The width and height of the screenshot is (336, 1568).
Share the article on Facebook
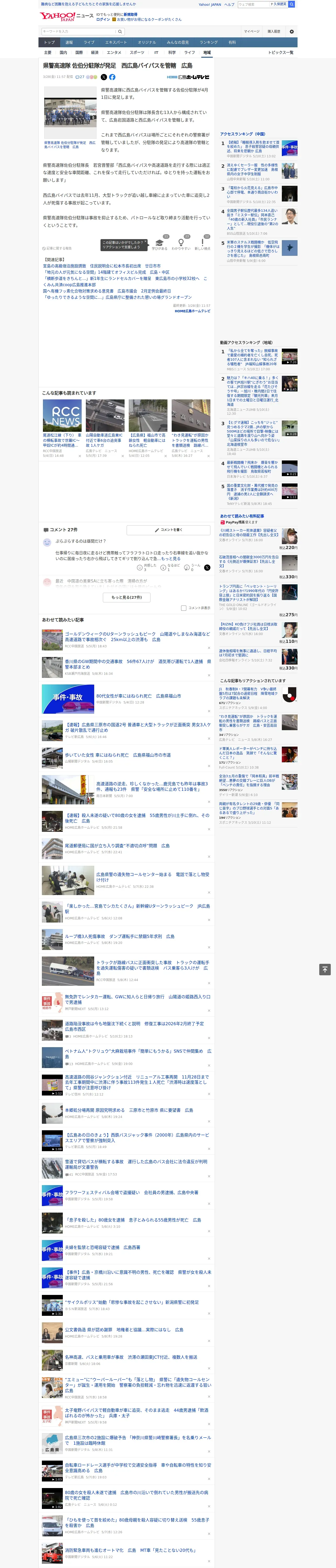tap(112, 77)
